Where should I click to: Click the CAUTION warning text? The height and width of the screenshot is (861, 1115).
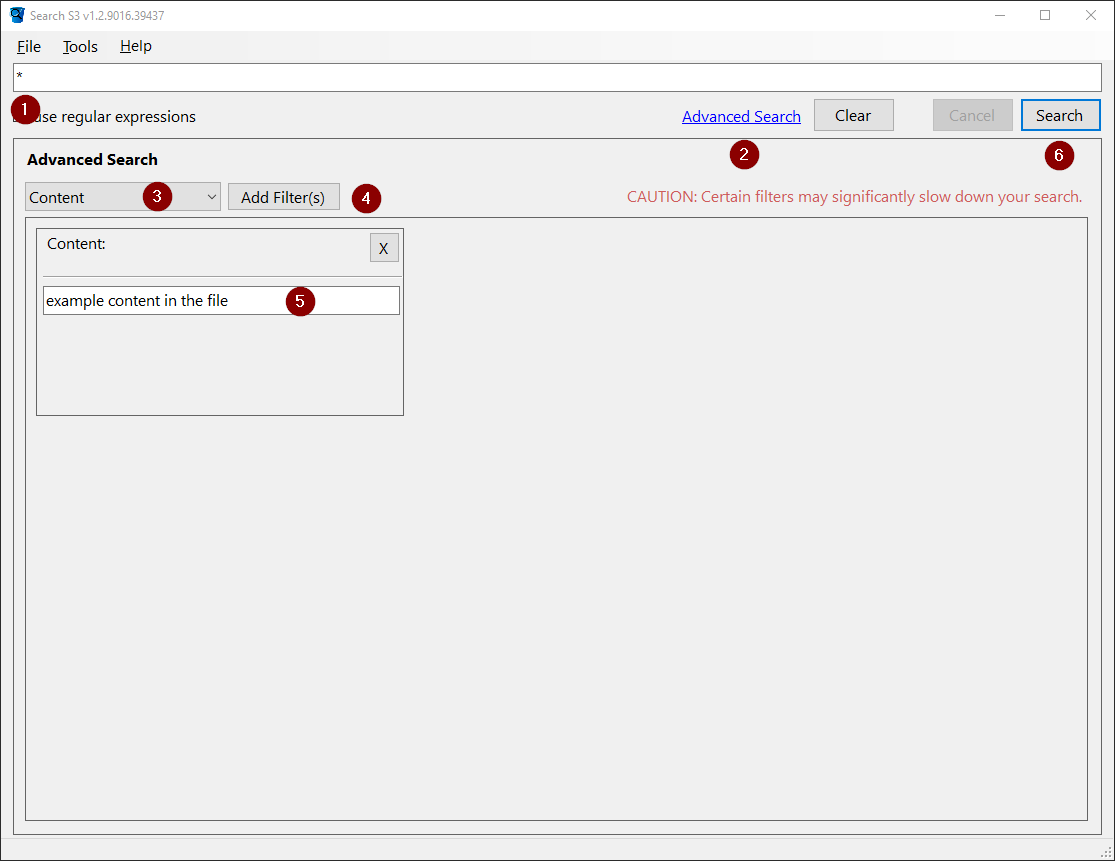click(854, 197)
